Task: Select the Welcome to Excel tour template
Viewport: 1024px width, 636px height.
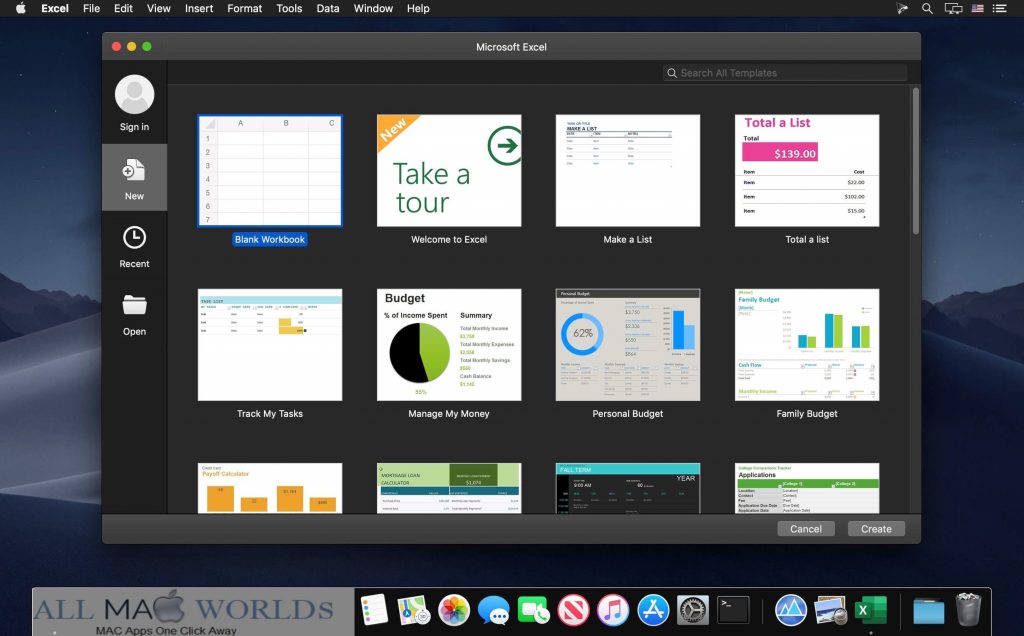Action: 449,171
